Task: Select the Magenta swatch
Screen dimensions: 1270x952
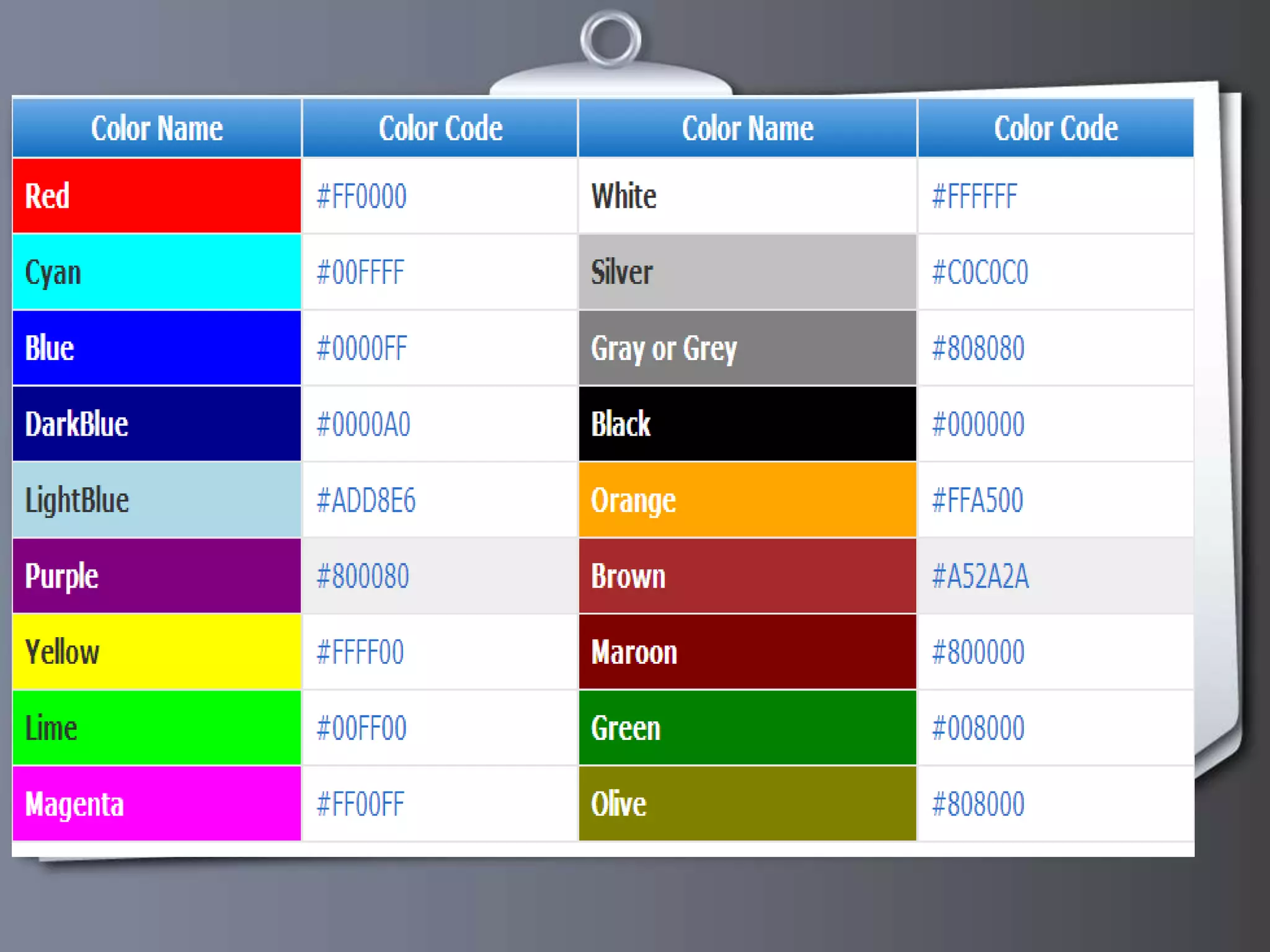Action: (156, 804)
